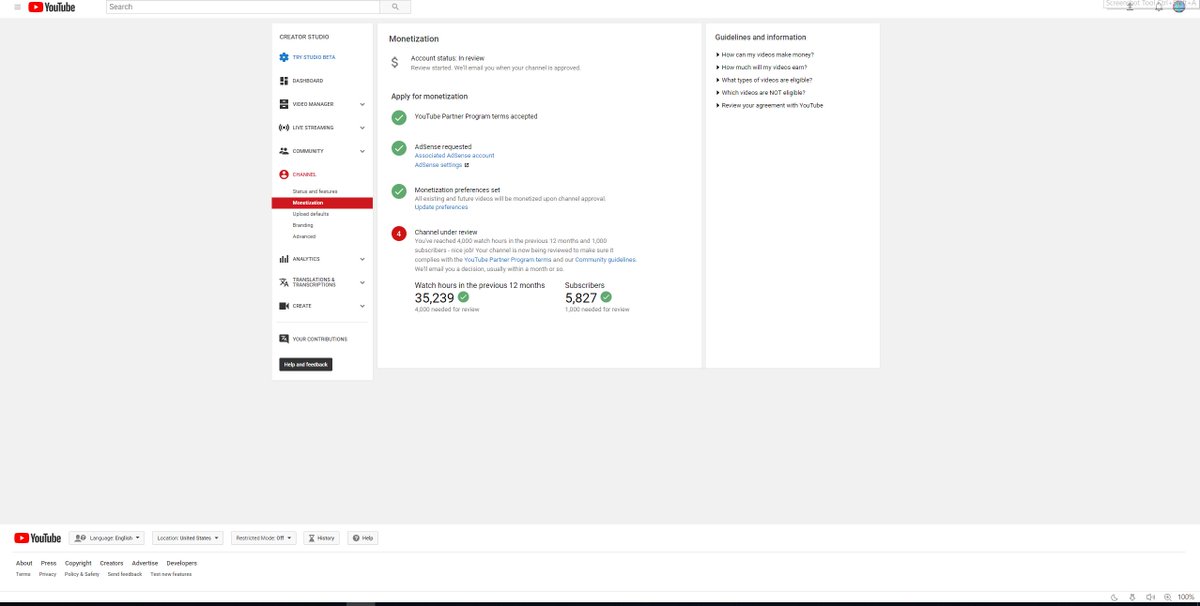Click the YouTube logo in the header

52,7
